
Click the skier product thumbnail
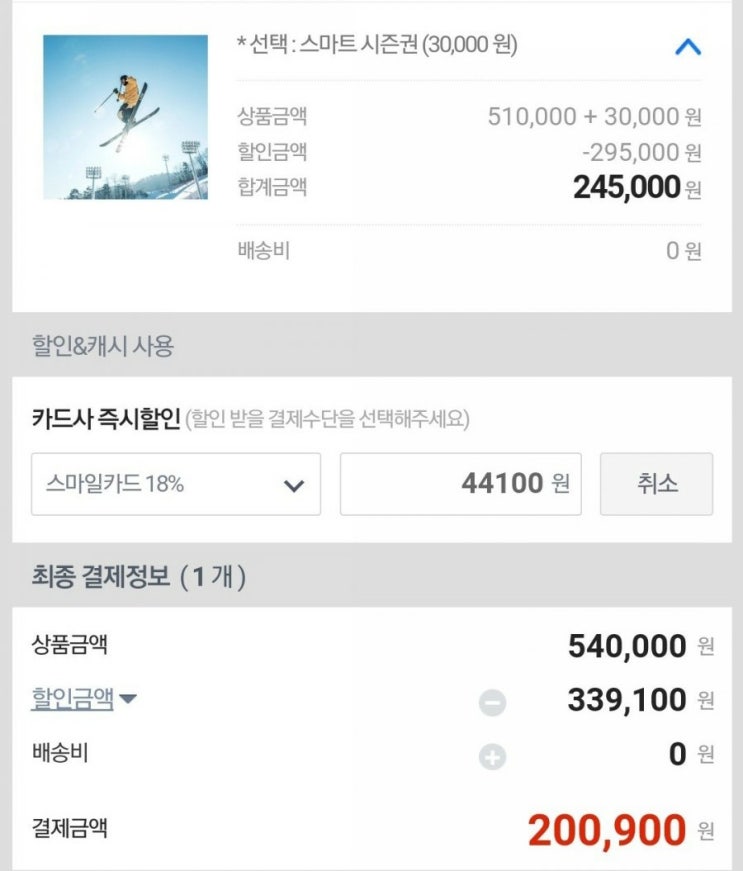[125, 117]
